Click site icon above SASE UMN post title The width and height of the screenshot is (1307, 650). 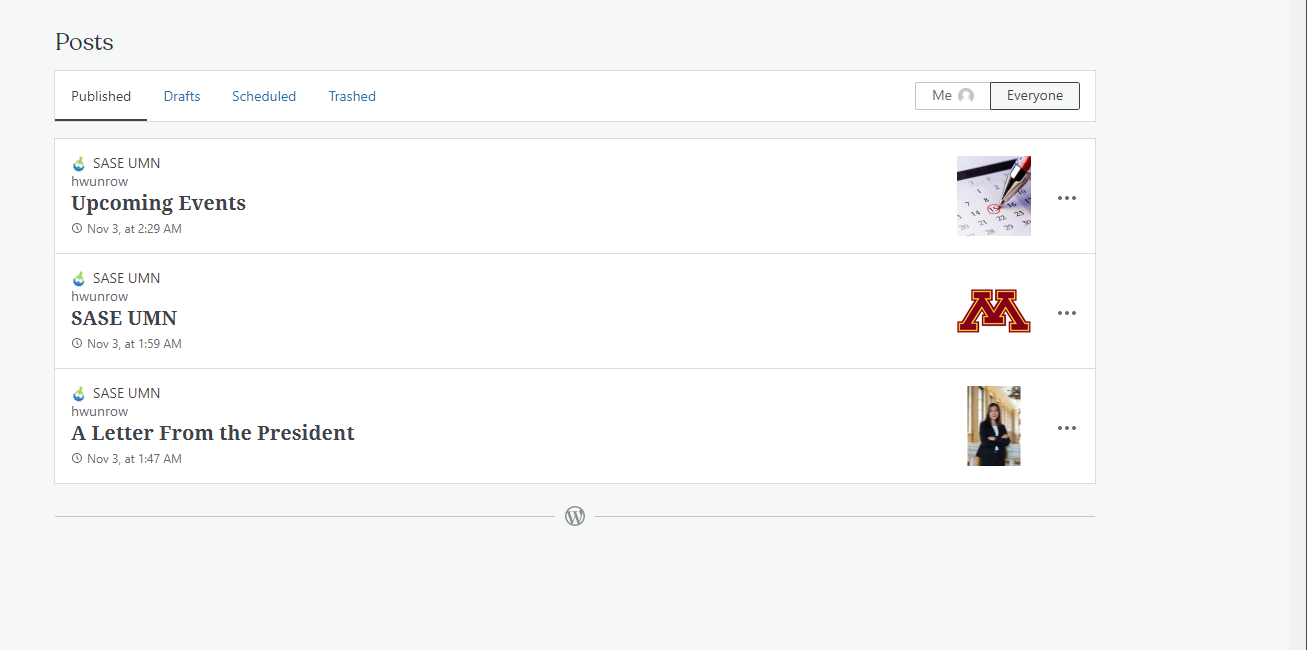[79, 279]
